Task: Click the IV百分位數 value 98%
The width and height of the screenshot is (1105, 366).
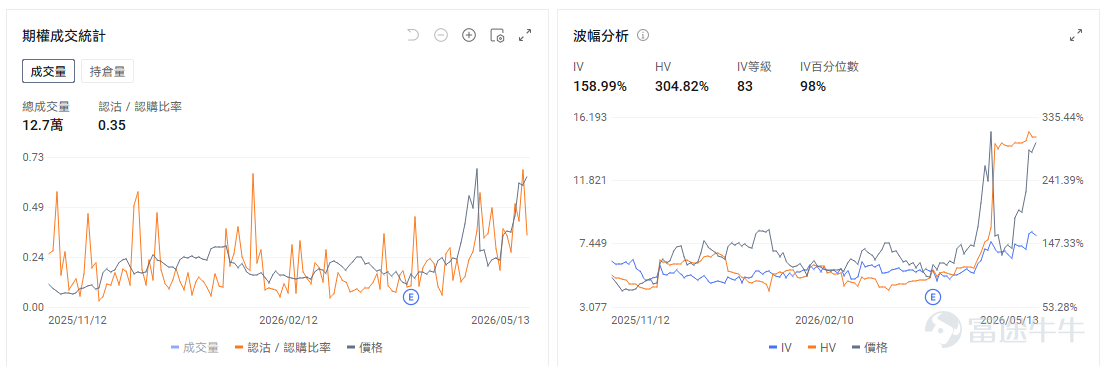Action: [x=813, y=86]
